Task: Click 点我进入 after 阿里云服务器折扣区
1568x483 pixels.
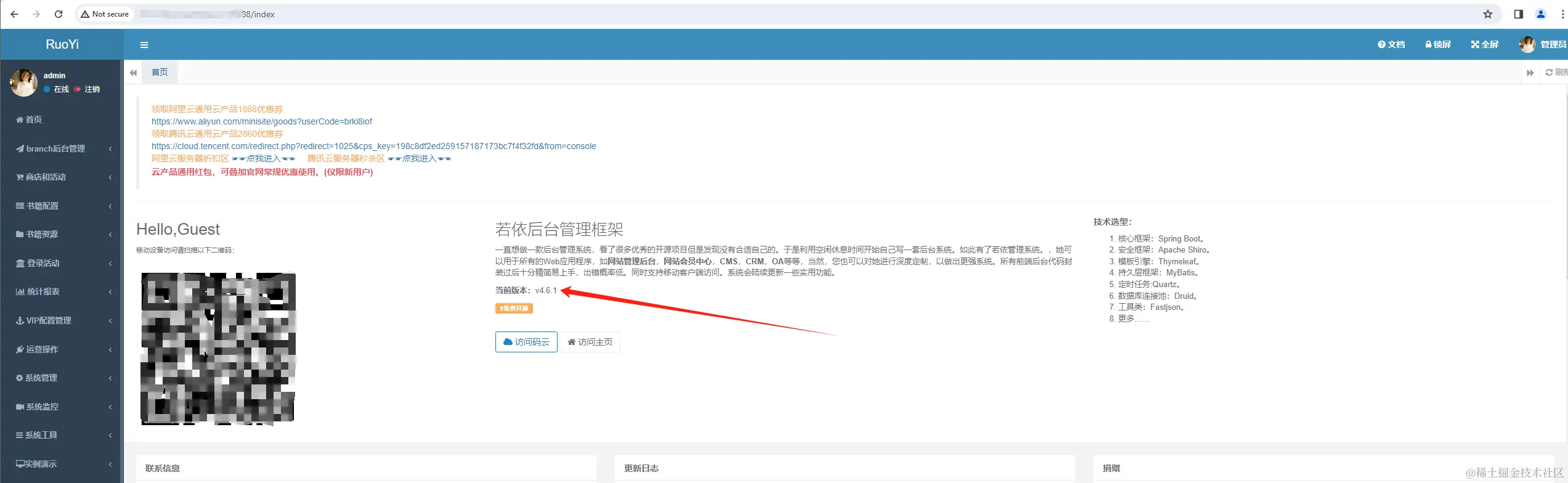Action: tap(263, 159)
